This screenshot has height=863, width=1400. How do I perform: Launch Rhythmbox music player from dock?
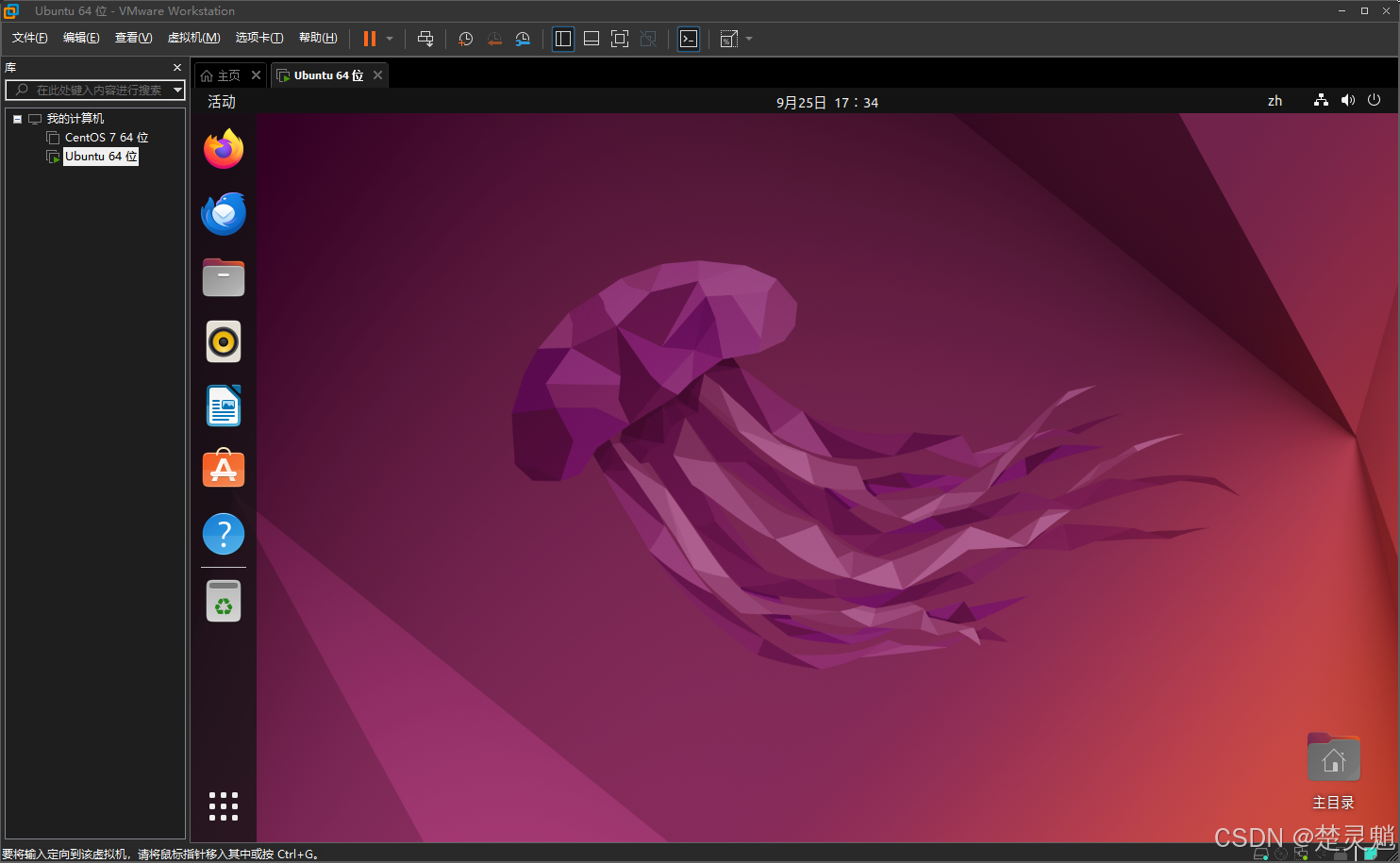click(x=224, y=341)
